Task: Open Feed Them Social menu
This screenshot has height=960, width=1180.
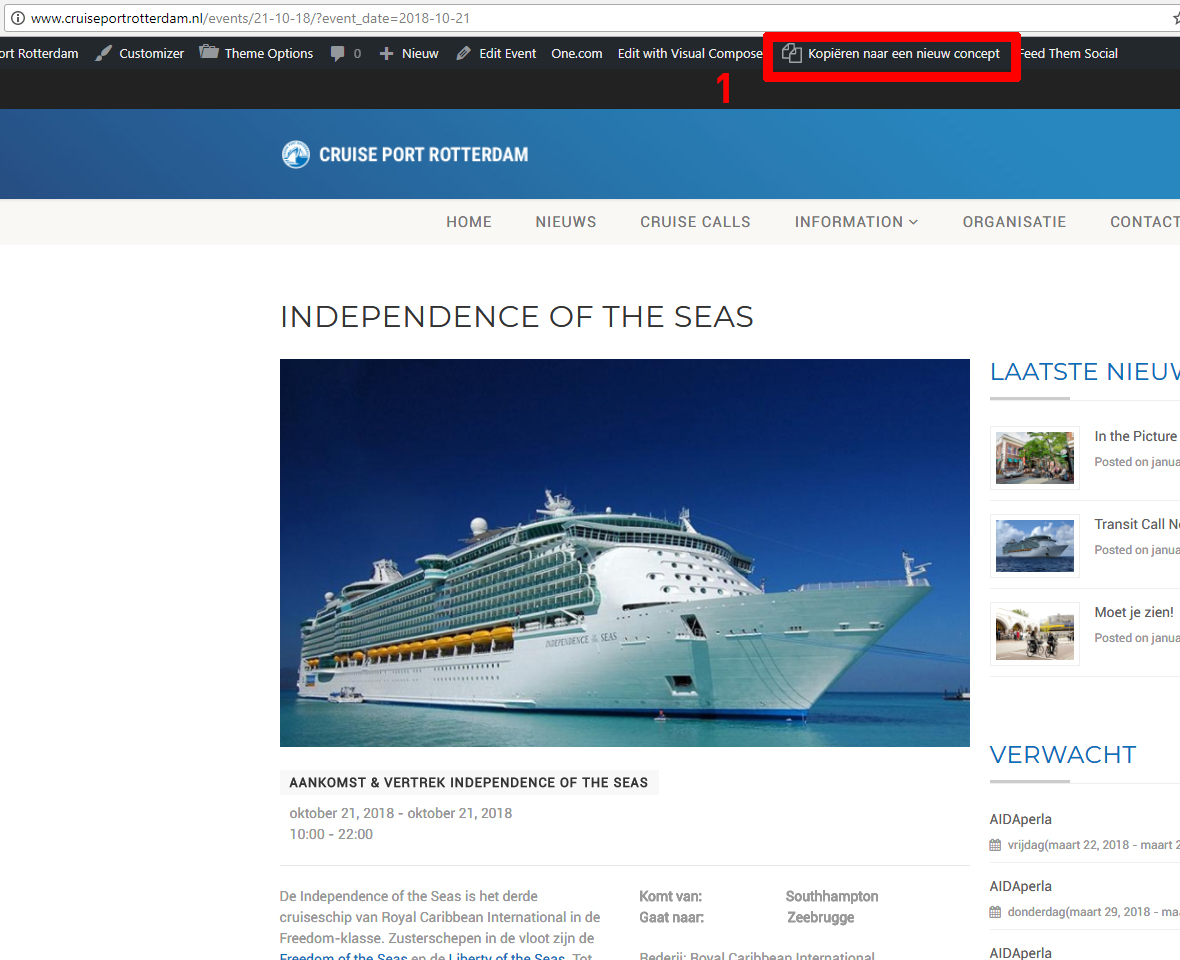Action: pyautogui.click(x=1069, y=53)
